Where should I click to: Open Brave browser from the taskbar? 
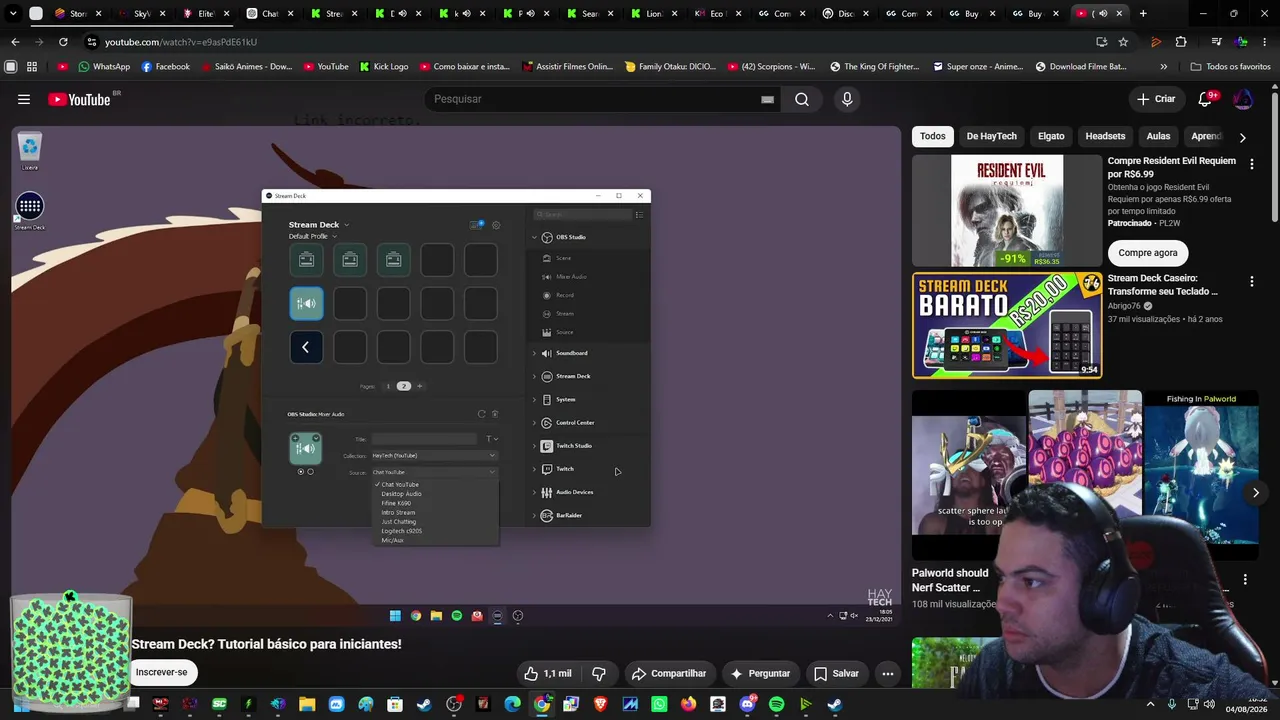coord(601,704)
